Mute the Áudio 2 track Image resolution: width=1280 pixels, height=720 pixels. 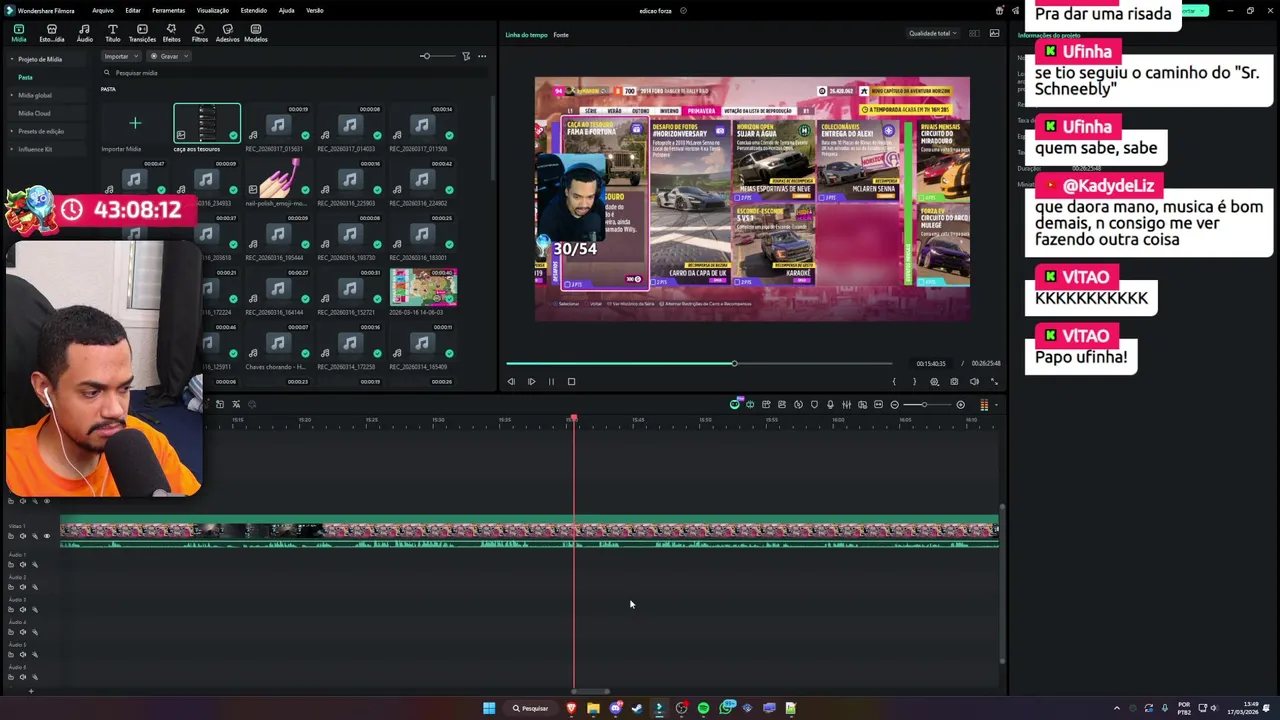[x=23, y=587]
